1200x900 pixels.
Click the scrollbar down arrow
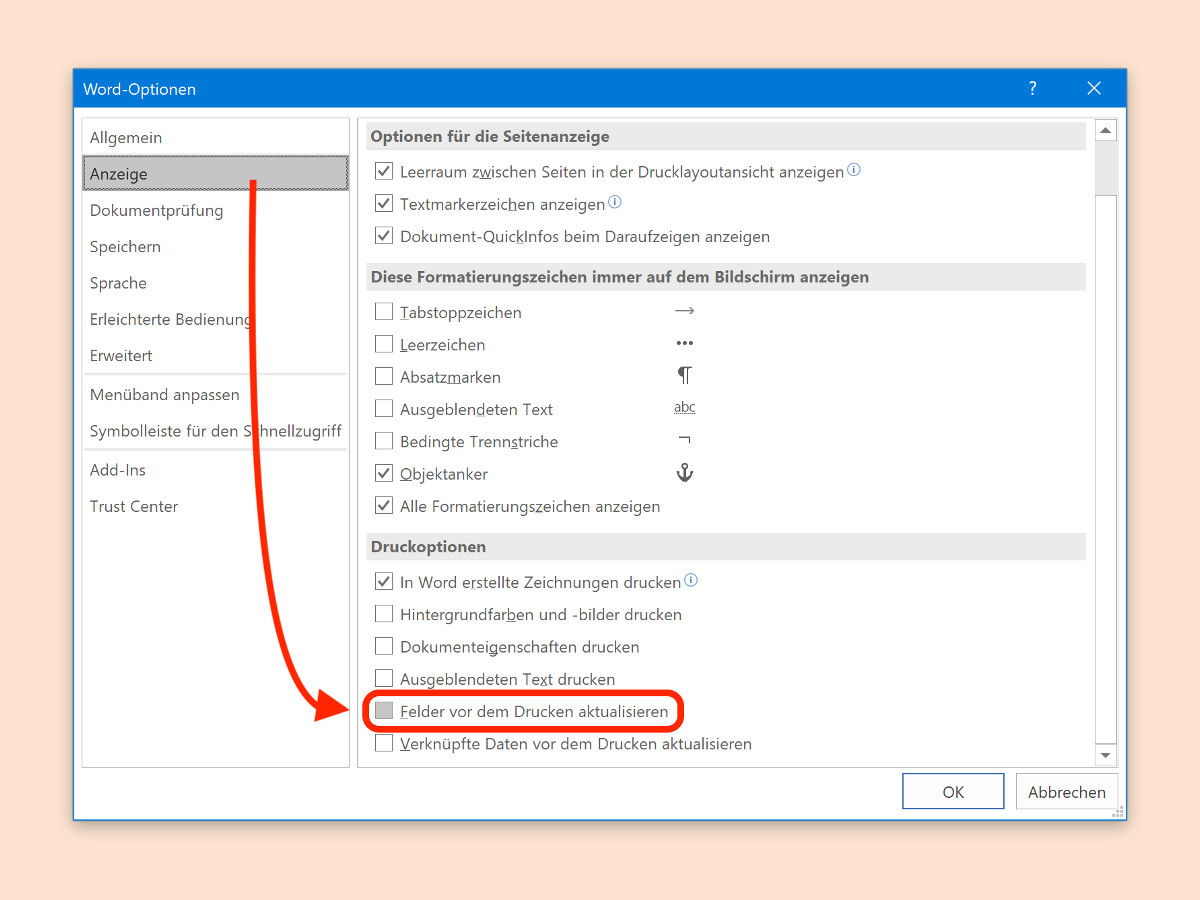1105,755
